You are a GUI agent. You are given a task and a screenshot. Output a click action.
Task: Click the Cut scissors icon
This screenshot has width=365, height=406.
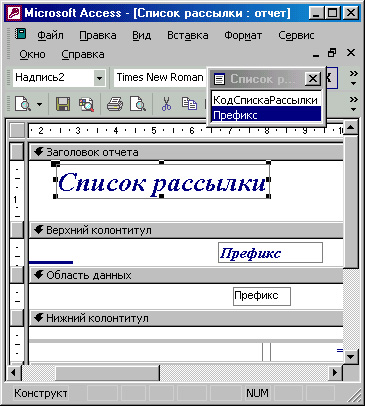(166, 104)
